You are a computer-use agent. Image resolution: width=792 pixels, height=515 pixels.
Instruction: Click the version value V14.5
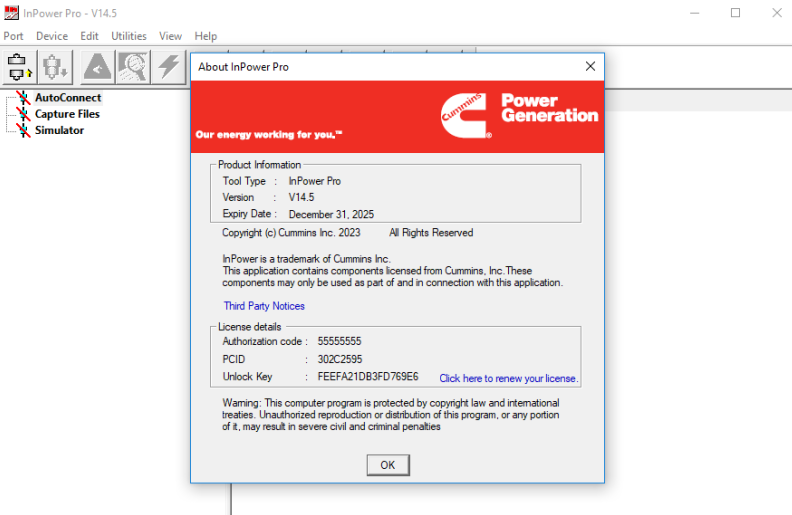(x=302, y=197)
